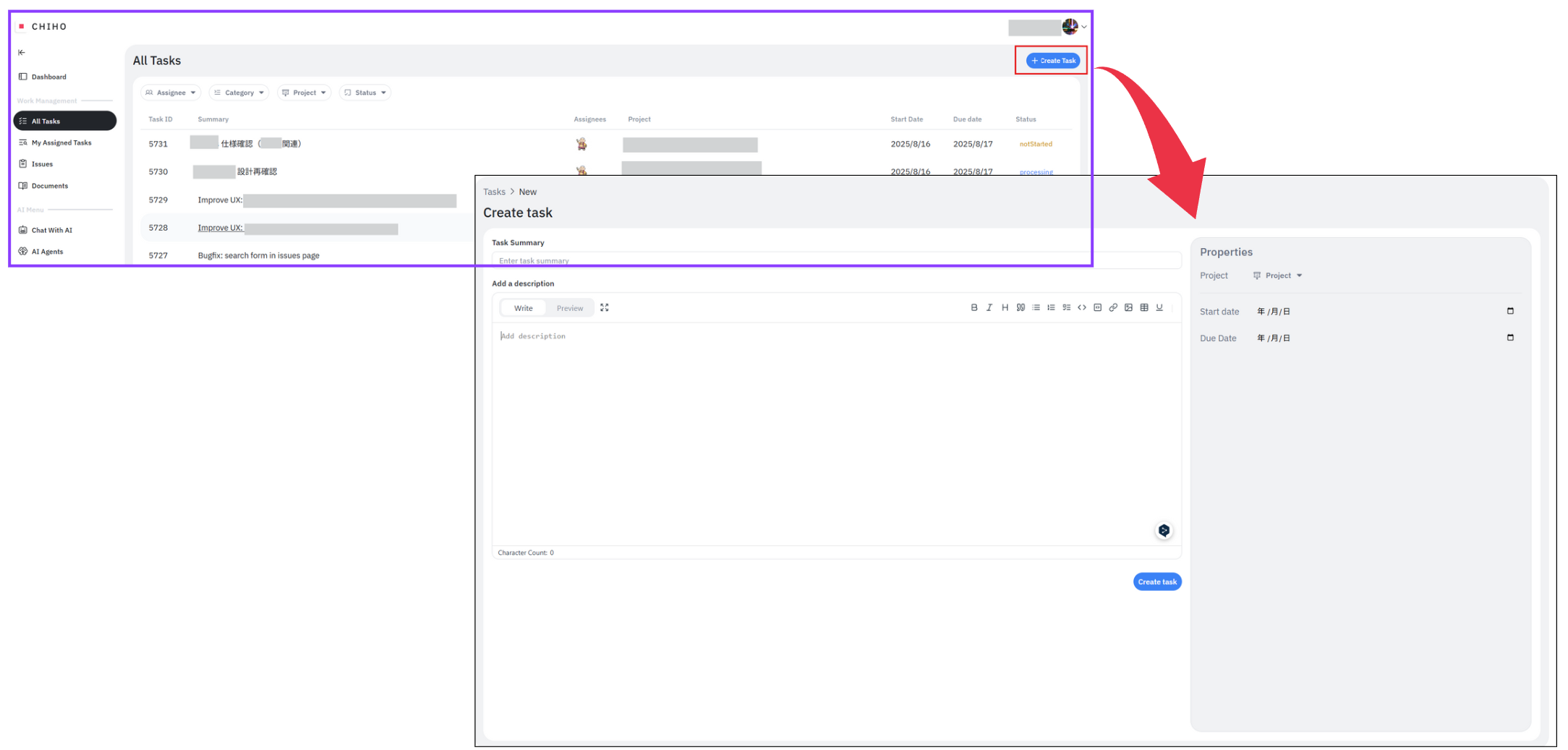The image size is (1568, 750).
Task: Click the insert image icon
Action: [x=1128, y=308]
